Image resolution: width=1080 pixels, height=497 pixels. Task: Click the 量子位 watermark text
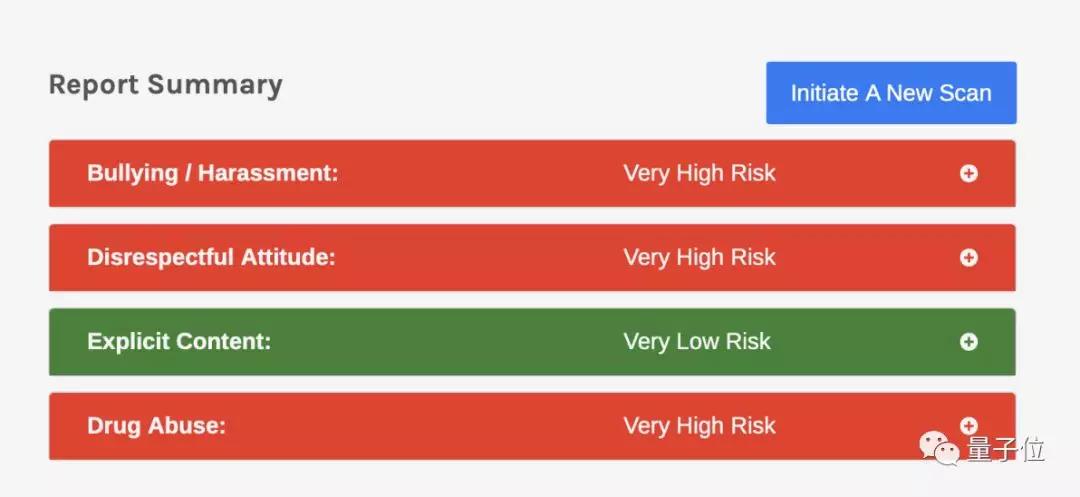click(x=1004, y=451)
